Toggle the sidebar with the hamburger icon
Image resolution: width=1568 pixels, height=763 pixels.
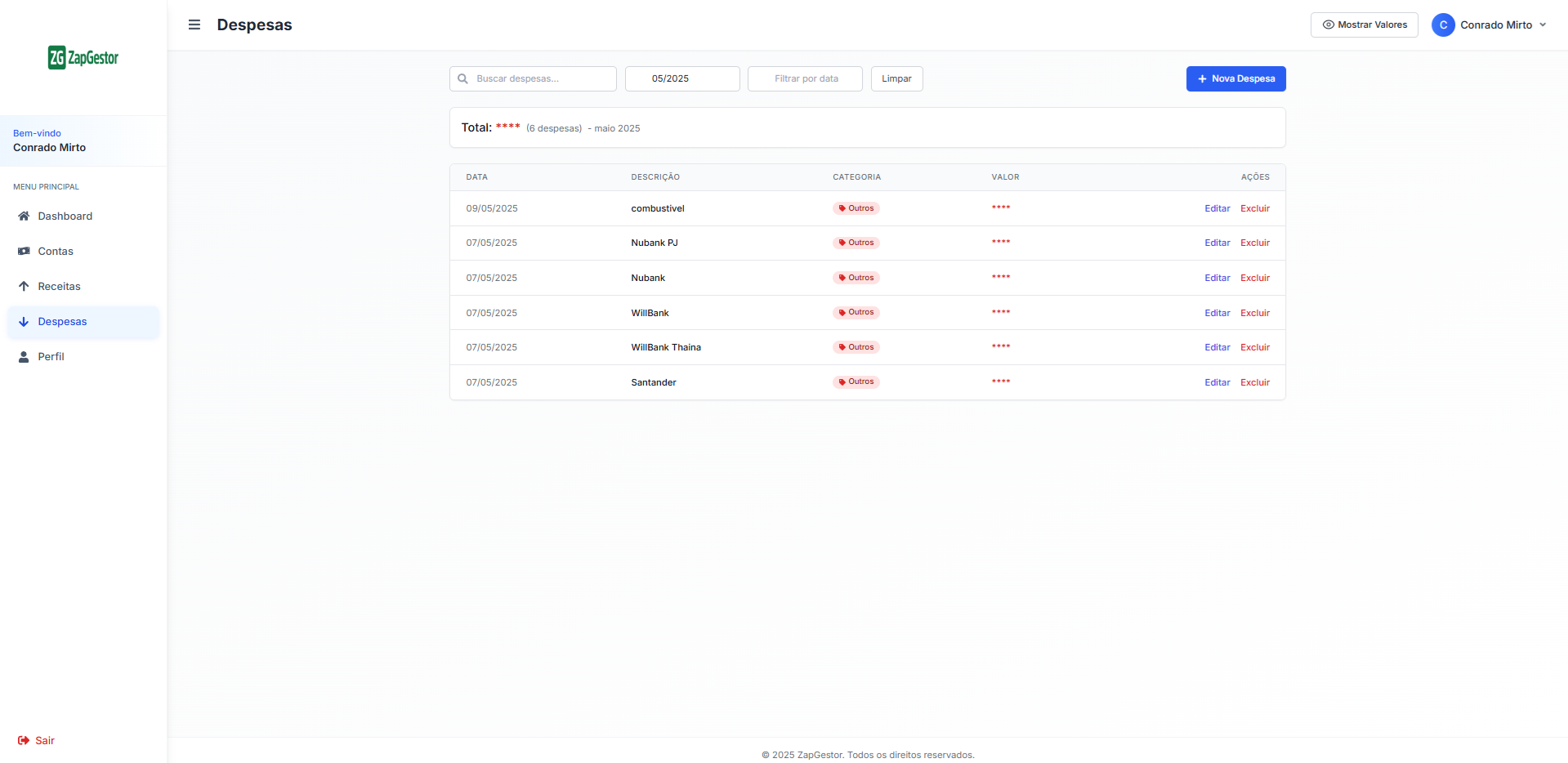194,25
